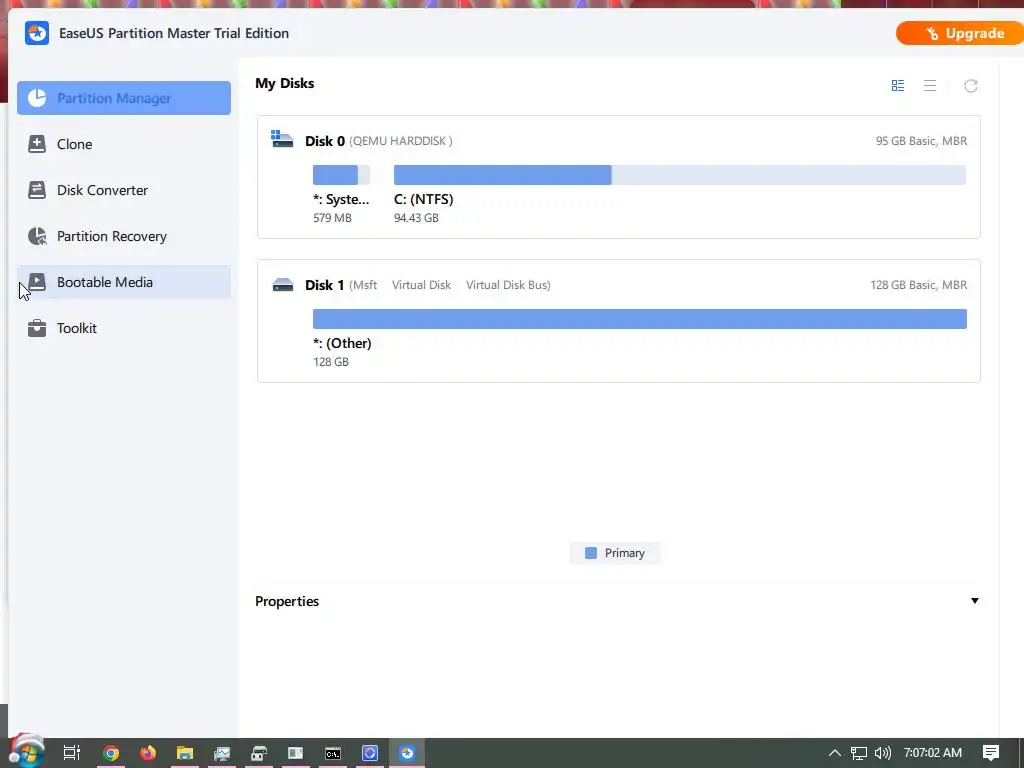The width and height of the screenshot is (1024, 768).
Task: Click the Disk 0 title text
Action: [325, 141]
